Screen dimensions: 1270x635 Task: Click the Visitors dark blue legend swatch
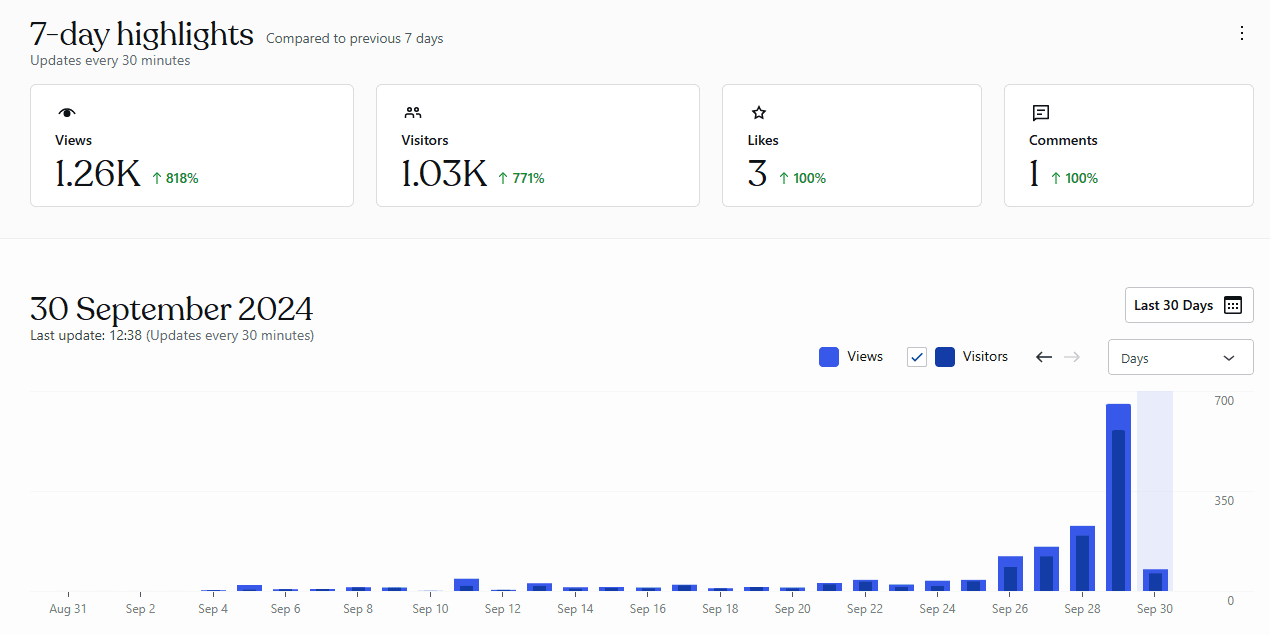945,357
